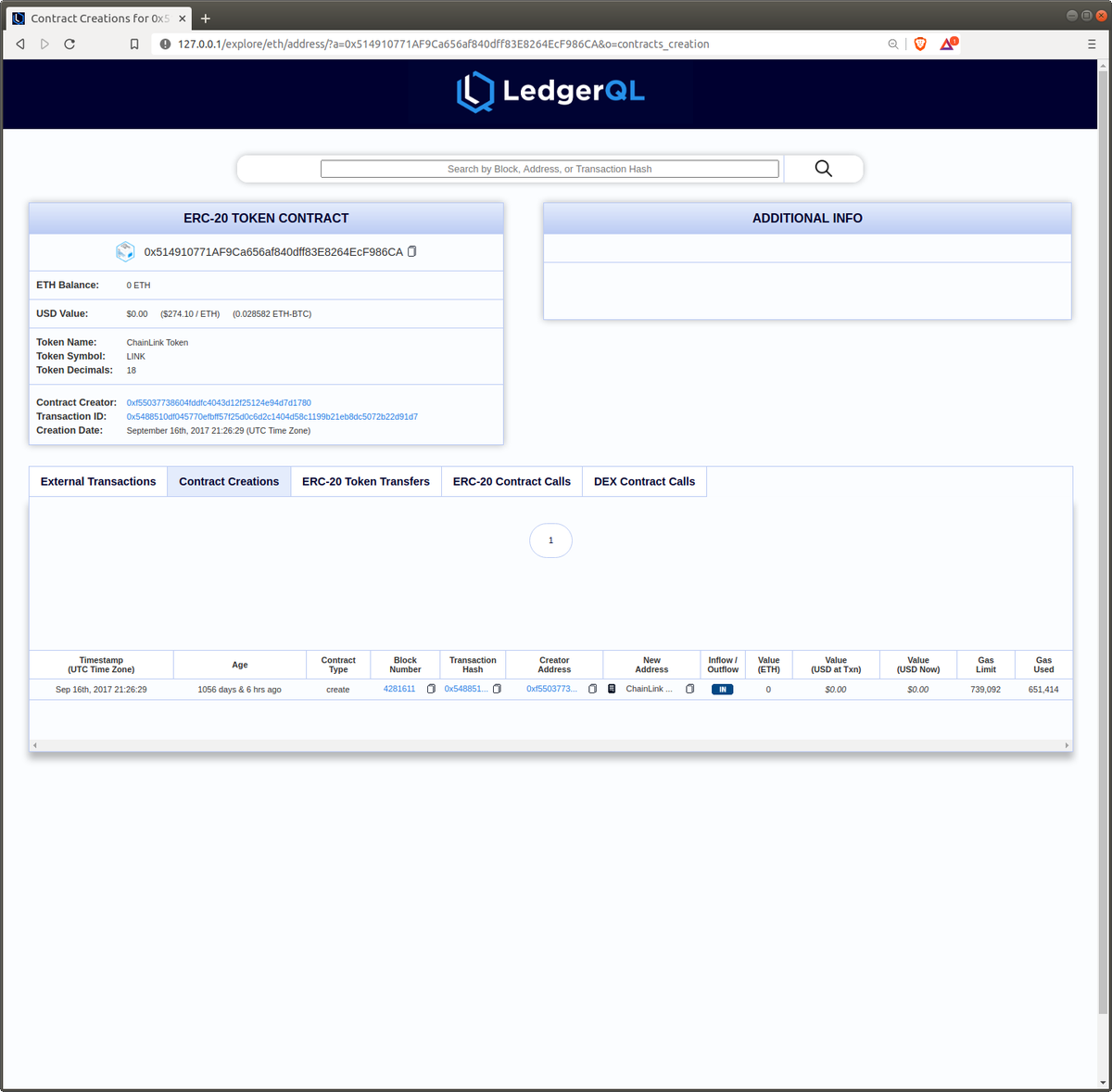Image resolution: width=1112 pixels, height=1092 pixels.
Task: Open the browser hamburger menu
Action: [1092, 44]
